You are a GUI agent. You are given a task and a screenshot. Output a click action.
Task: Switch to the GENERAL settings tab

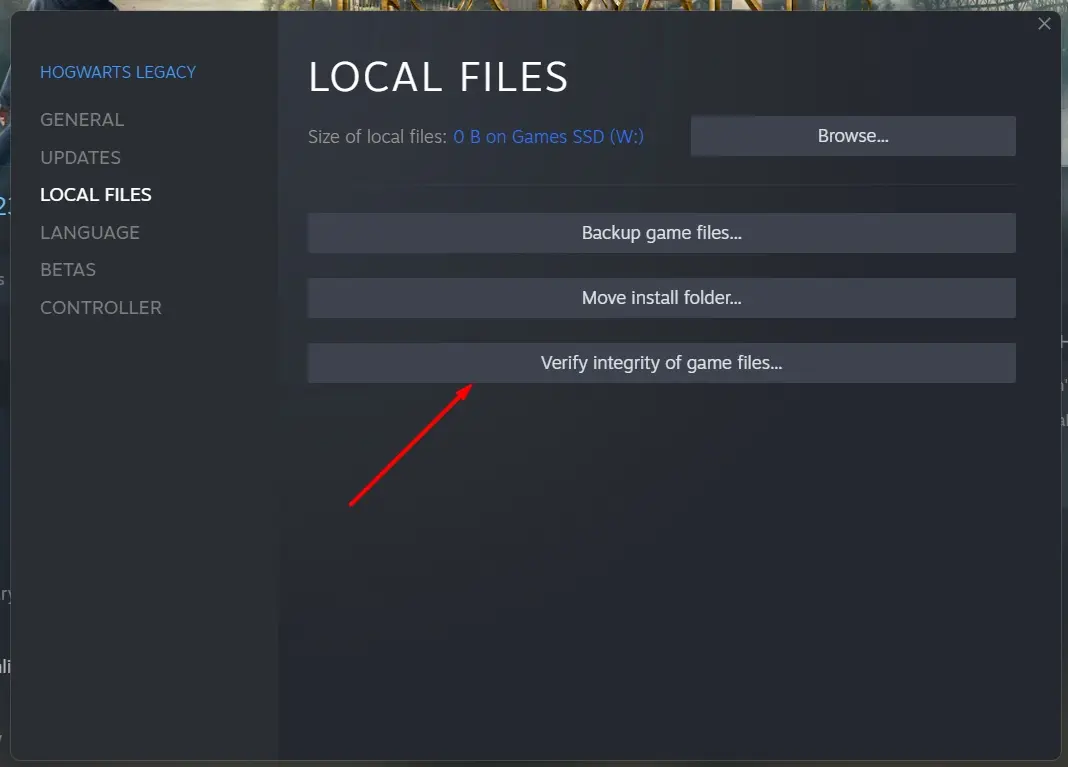pos(82,119)
